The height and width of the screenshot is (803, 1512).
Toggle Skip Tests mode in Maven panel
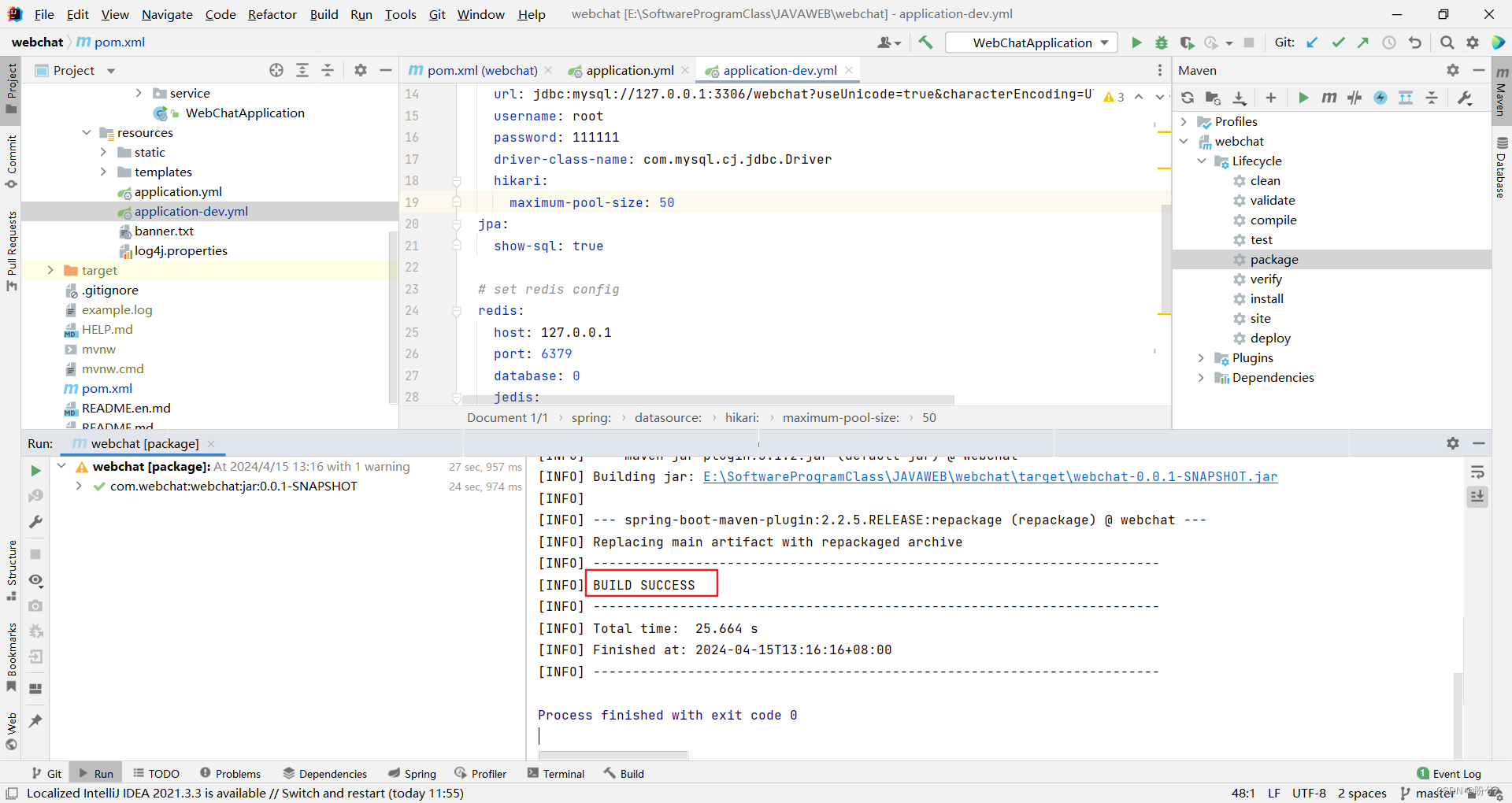point(1380,98)
